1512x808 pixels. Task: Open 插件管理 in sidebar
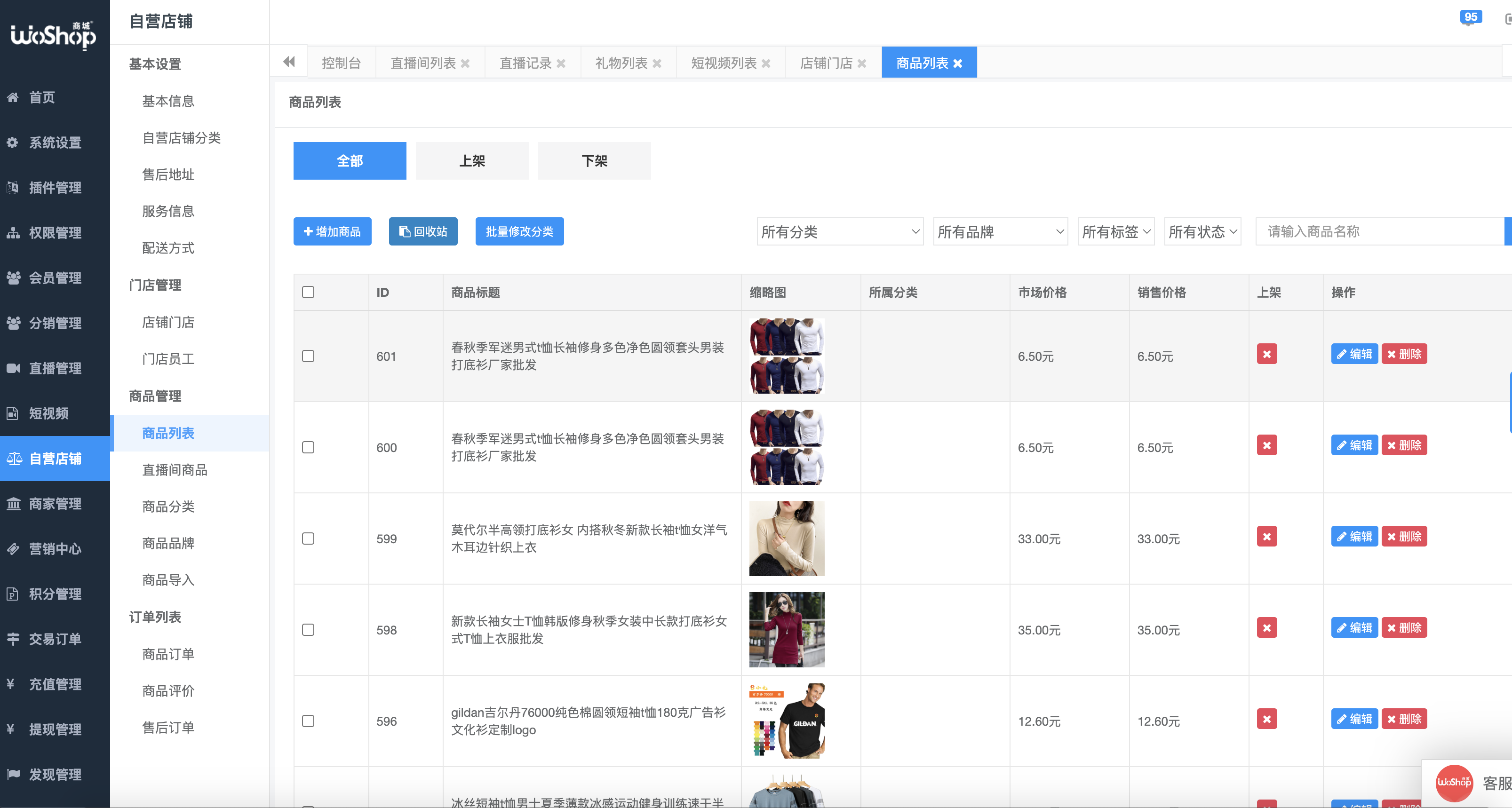[55, 188]
